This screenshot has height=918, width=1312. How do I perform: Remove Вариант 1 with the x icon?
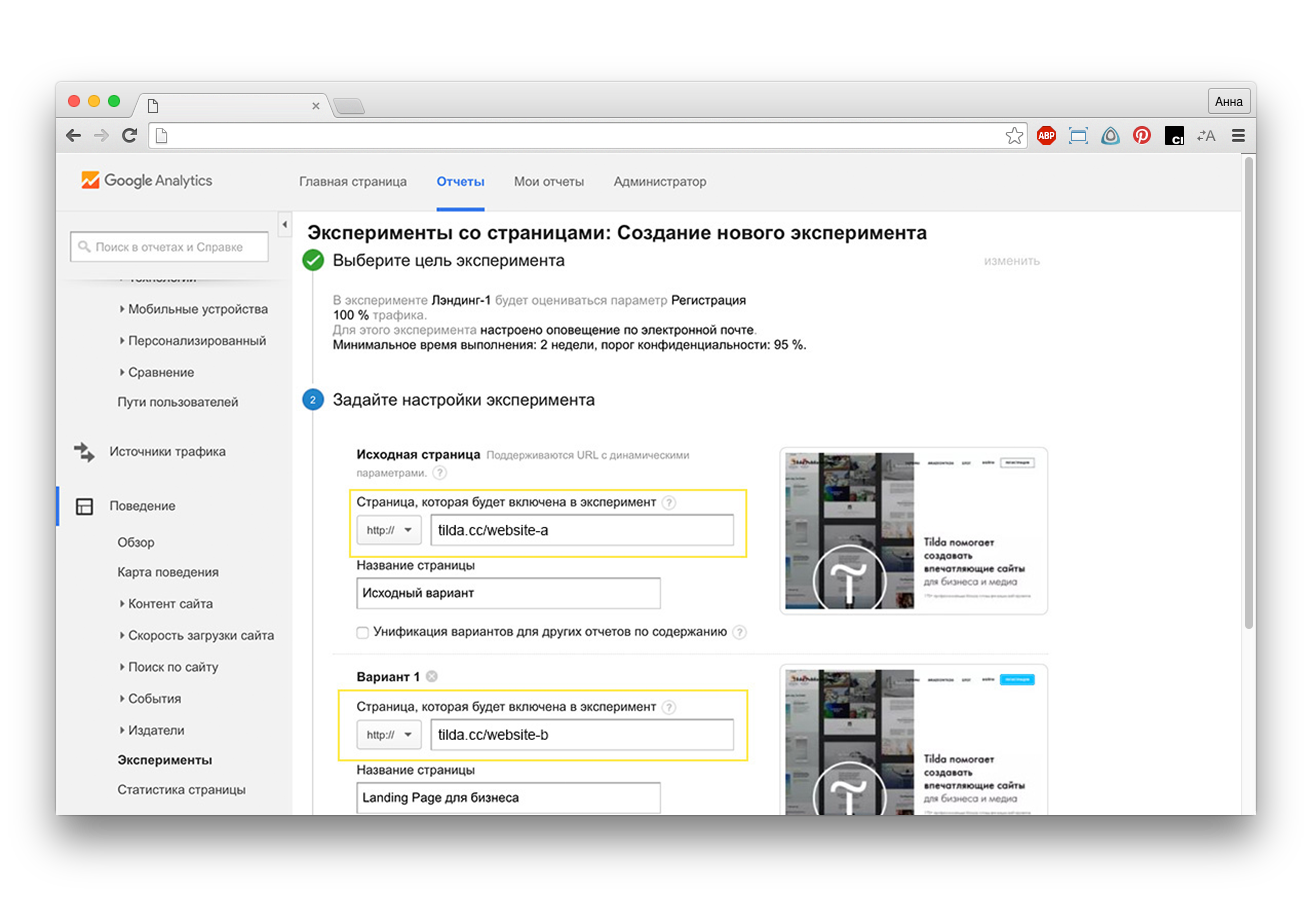(432, 677)
